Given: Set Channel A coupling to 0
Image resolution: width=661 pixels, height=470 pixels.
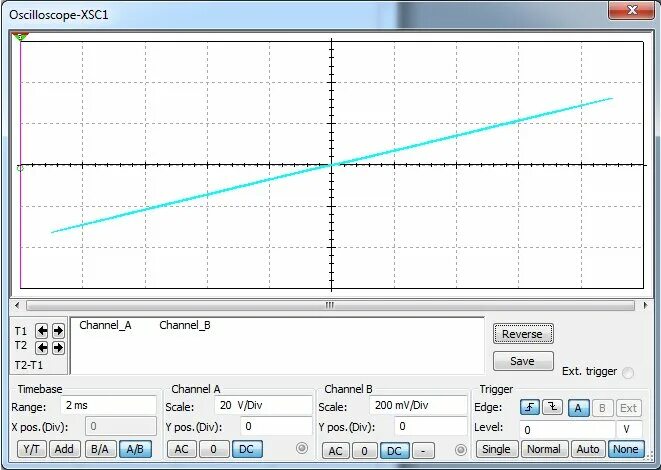Looking at the screenshot, I should point(214,449).
